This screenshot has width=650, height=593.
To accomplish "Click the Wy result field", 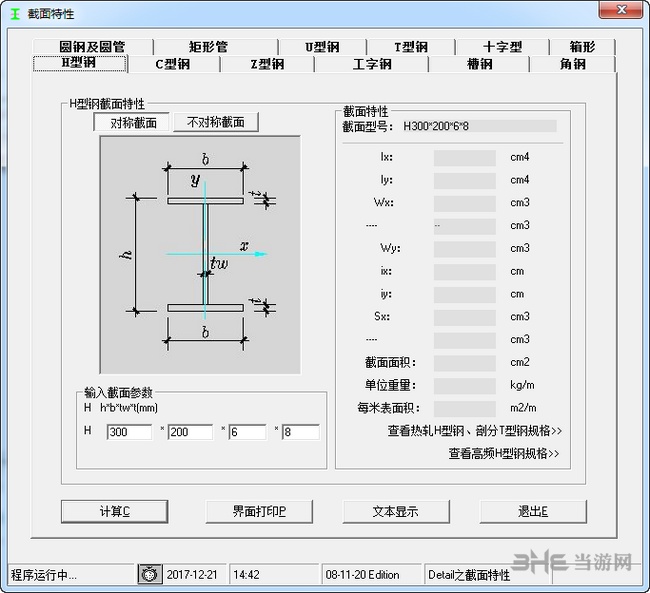I will point(465,249).
